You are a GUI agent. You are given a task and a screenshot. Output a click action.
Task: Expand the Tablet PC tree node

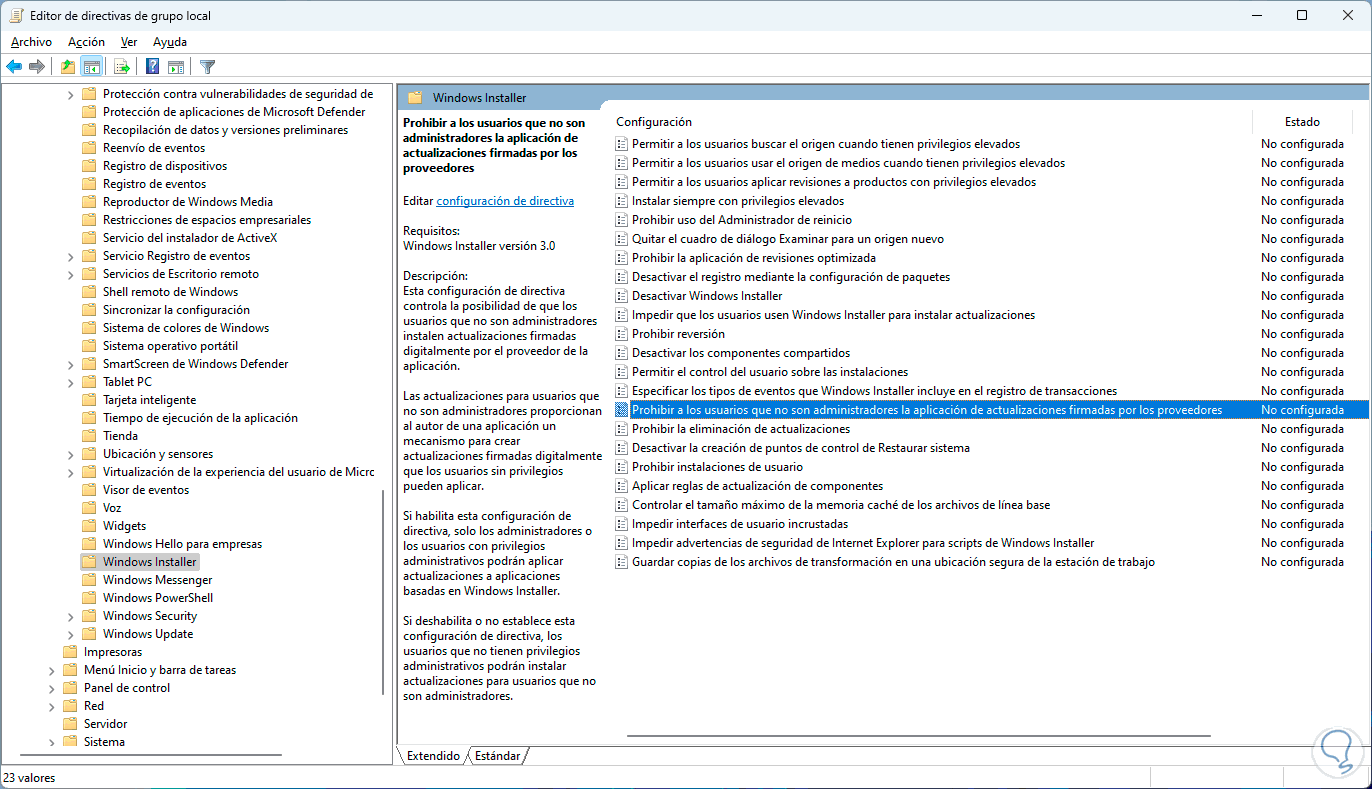70,382
